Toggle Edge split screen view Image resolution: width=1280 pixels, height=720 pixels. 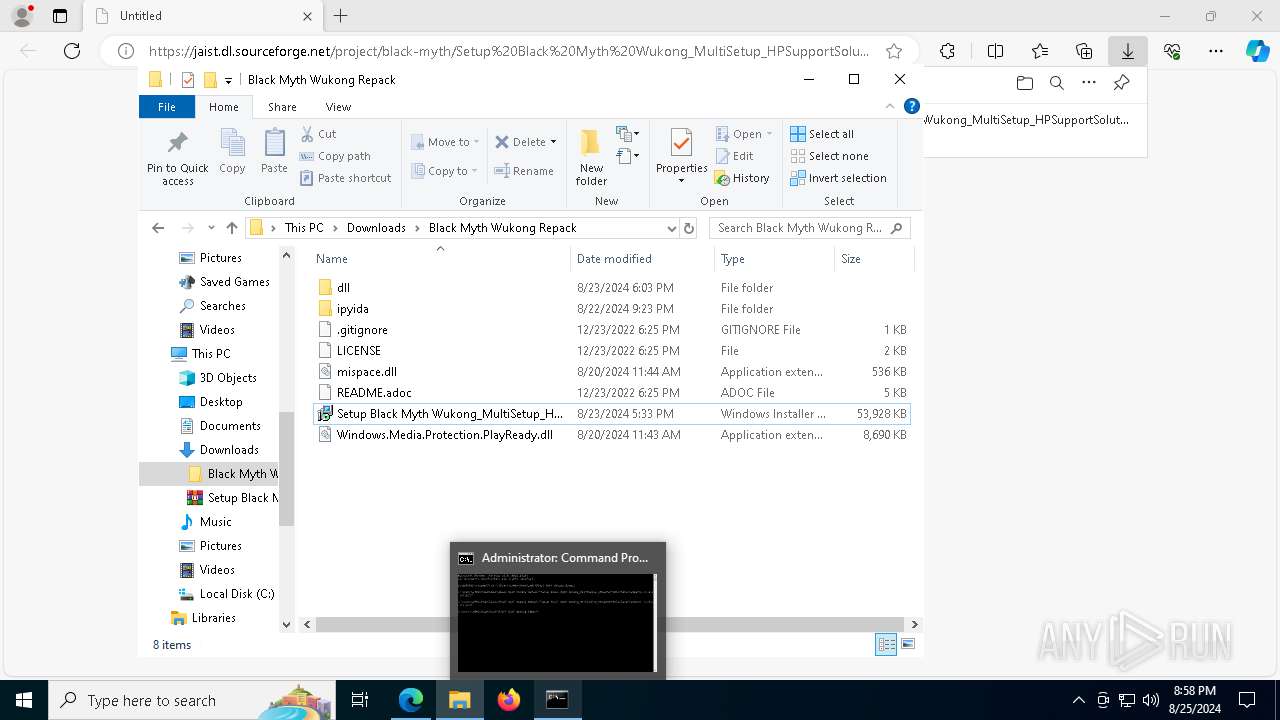995,51
